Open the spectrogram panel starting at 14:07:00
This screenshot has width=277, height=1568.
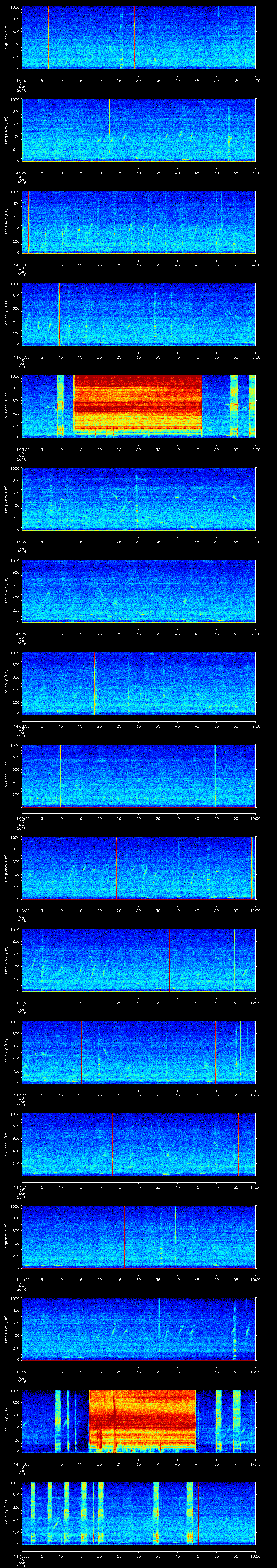pyautogui.click(x=139, y=591)
